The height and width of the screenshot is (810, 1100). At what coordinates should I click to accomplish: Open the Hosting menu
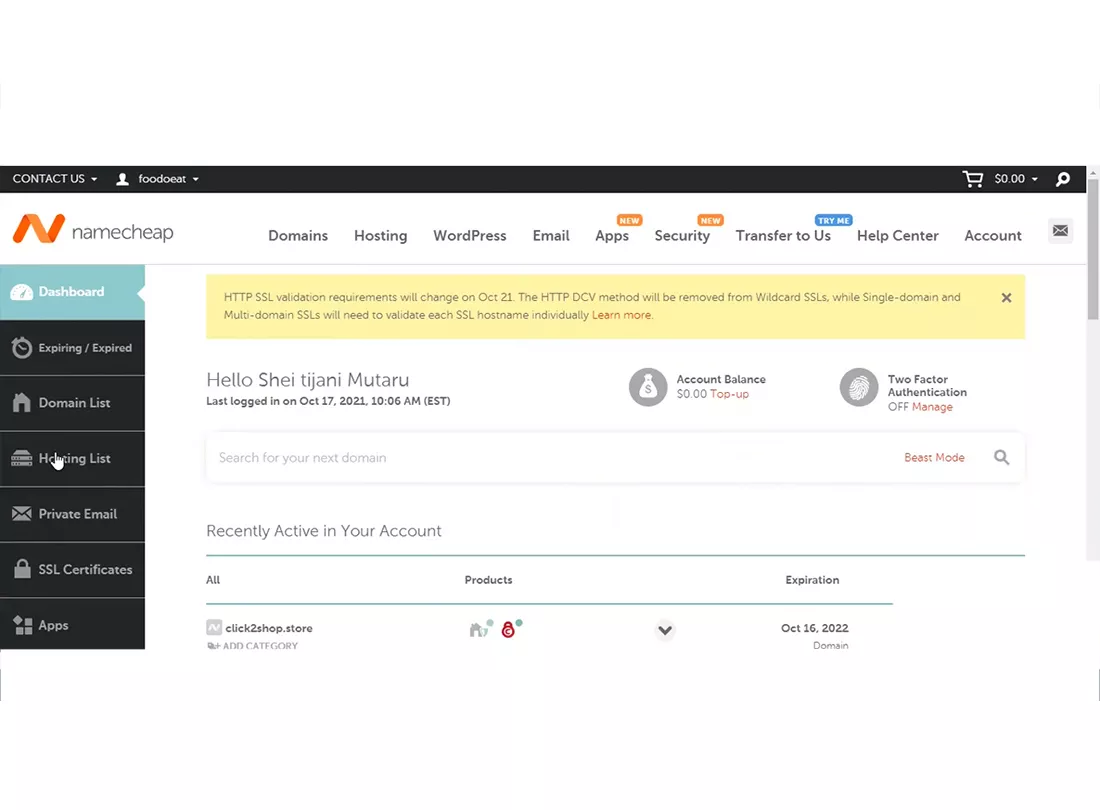(x=380, y=236)
